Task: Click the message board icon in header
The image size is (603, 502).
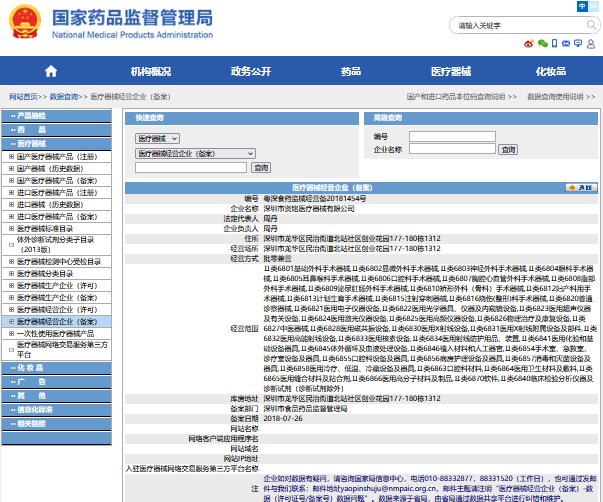Action: click(578, 43)
